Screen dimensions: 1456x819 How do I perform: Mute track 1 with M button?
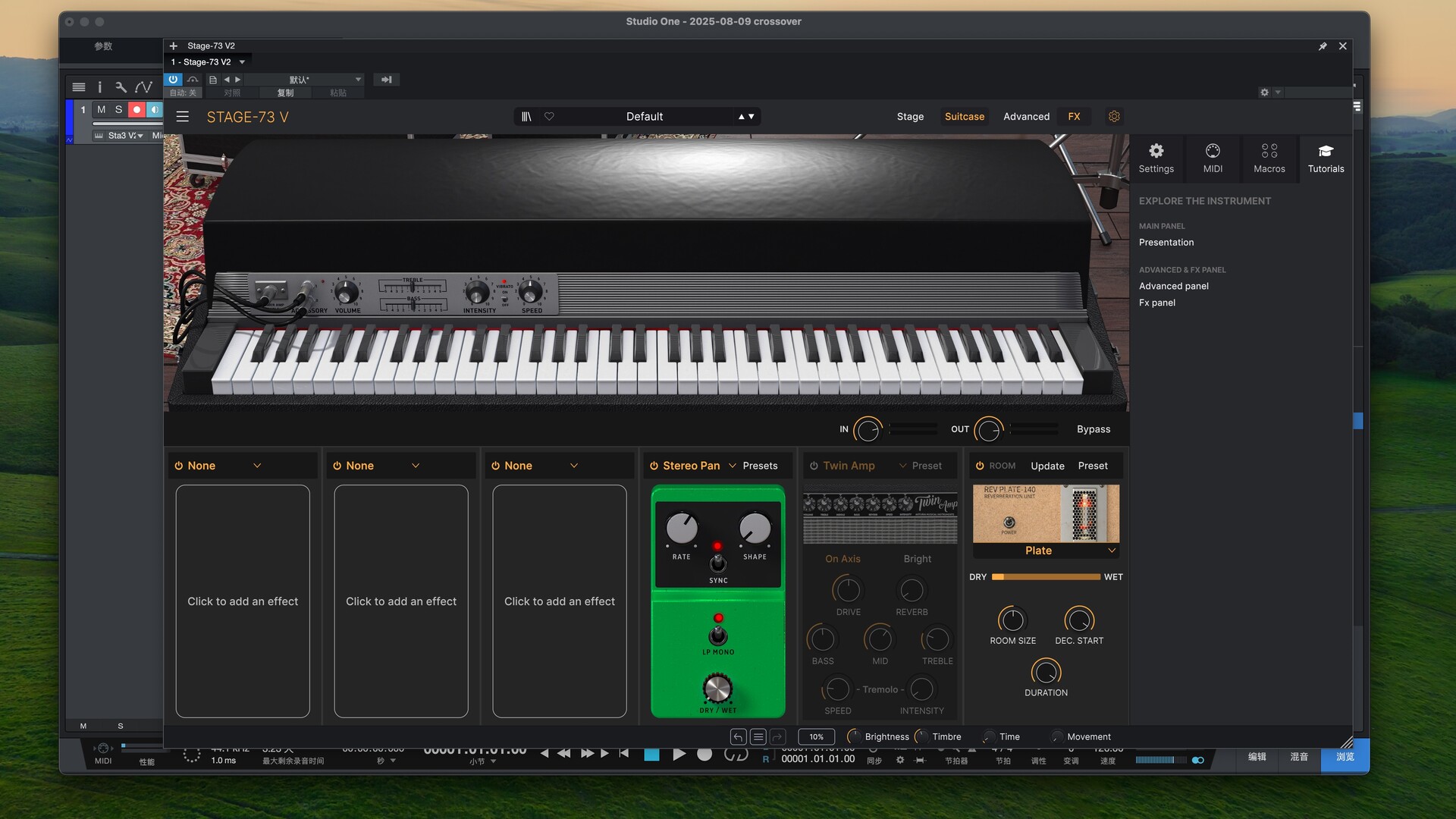tap(101, 110)
